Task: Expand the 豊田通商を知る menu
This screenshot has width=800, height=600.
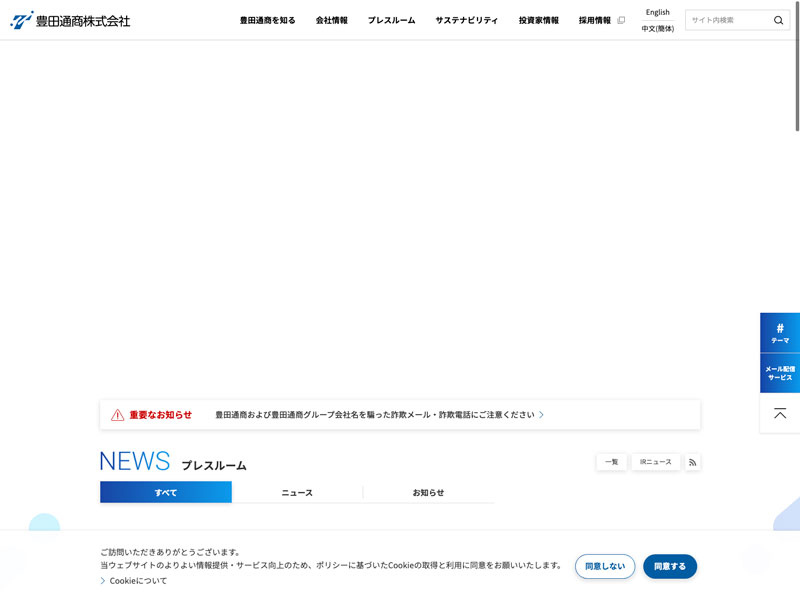Action: [x=267, y=20]
